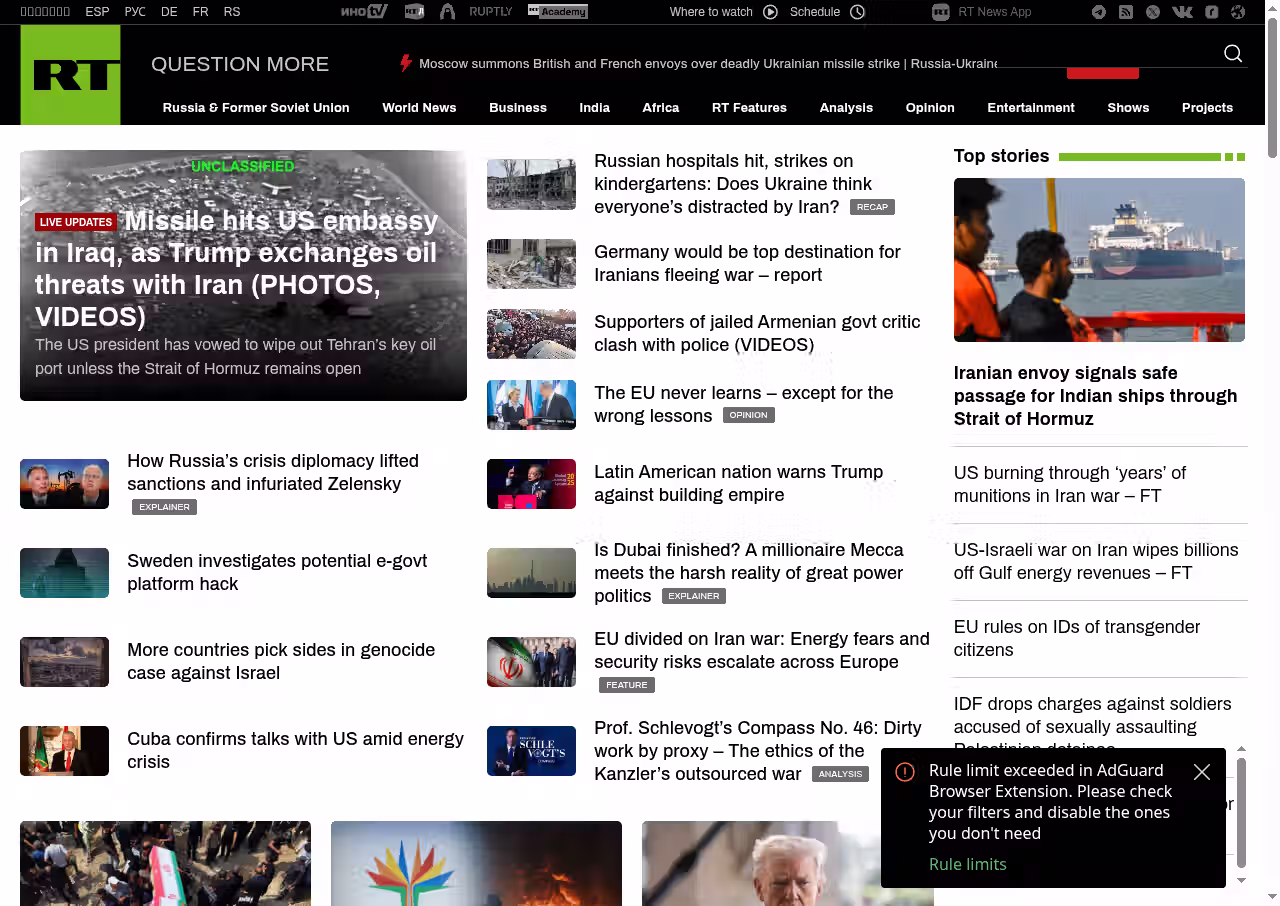The width and height of the screenshot is (1280, 906).
Task: Click the RT green logo
Action: click(x=70, y=75)
